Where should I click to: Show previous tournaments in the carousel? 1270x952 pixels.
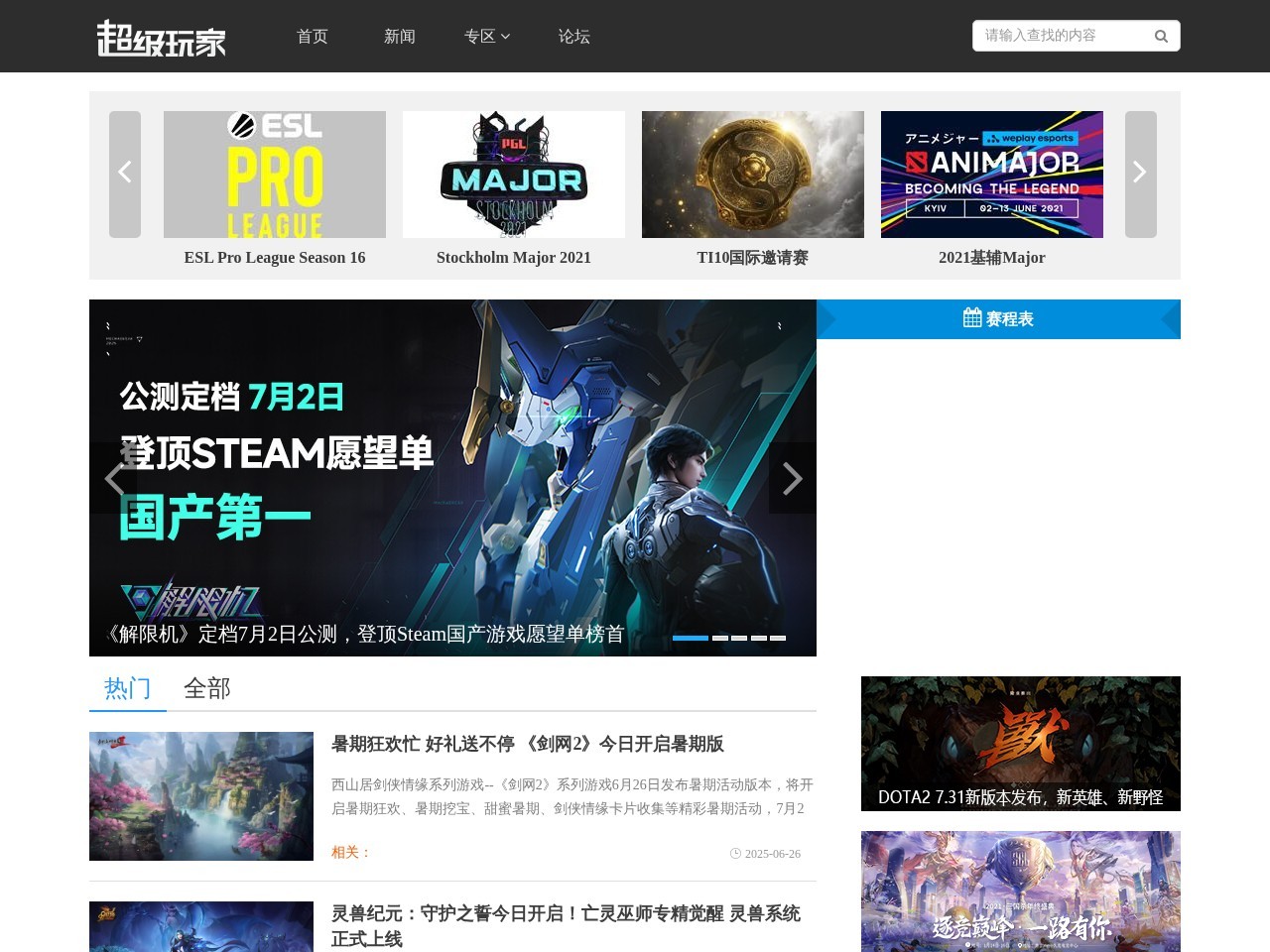[x=125, y=174]
